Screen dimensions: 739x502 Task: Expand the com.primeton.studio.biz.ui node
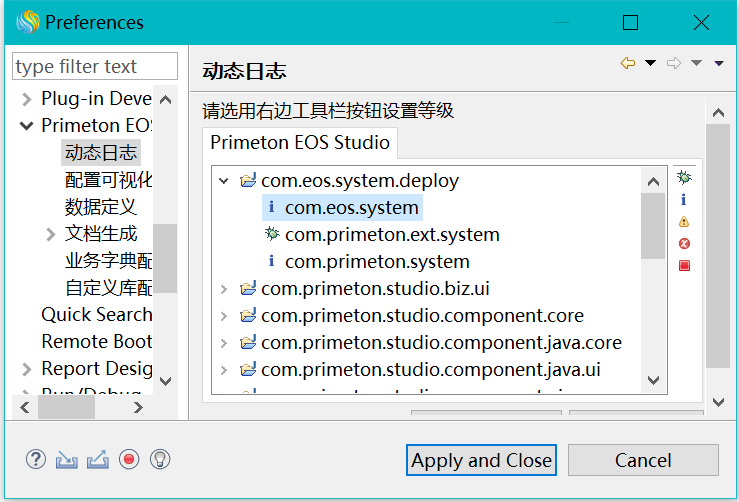[x=224, y=290]
